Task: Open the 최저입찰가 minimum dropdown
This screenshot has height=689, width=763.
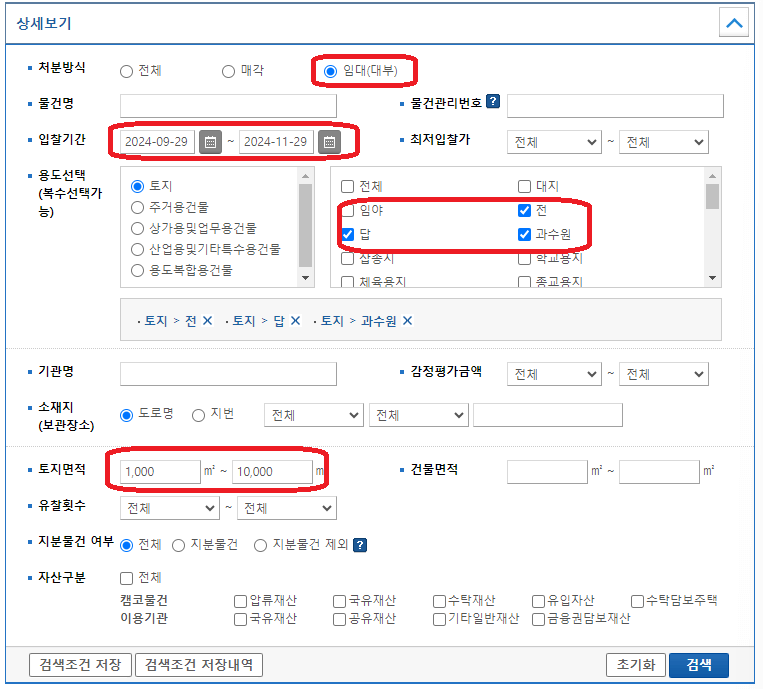Action: tap(554, 142)
